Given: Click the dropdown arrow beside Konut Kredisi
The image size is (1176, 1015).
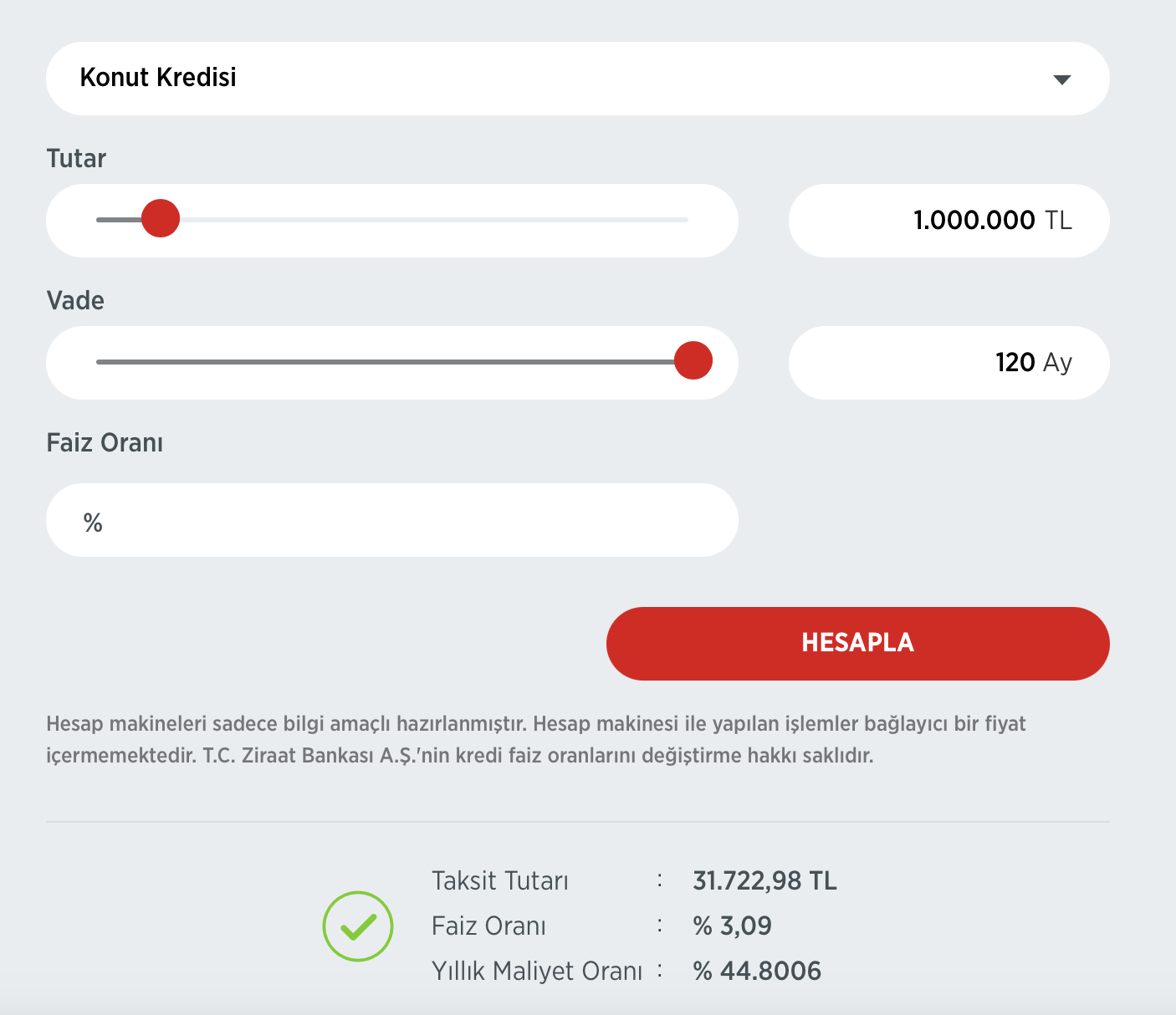Looking at the screenshot, I should point(1061,79).
